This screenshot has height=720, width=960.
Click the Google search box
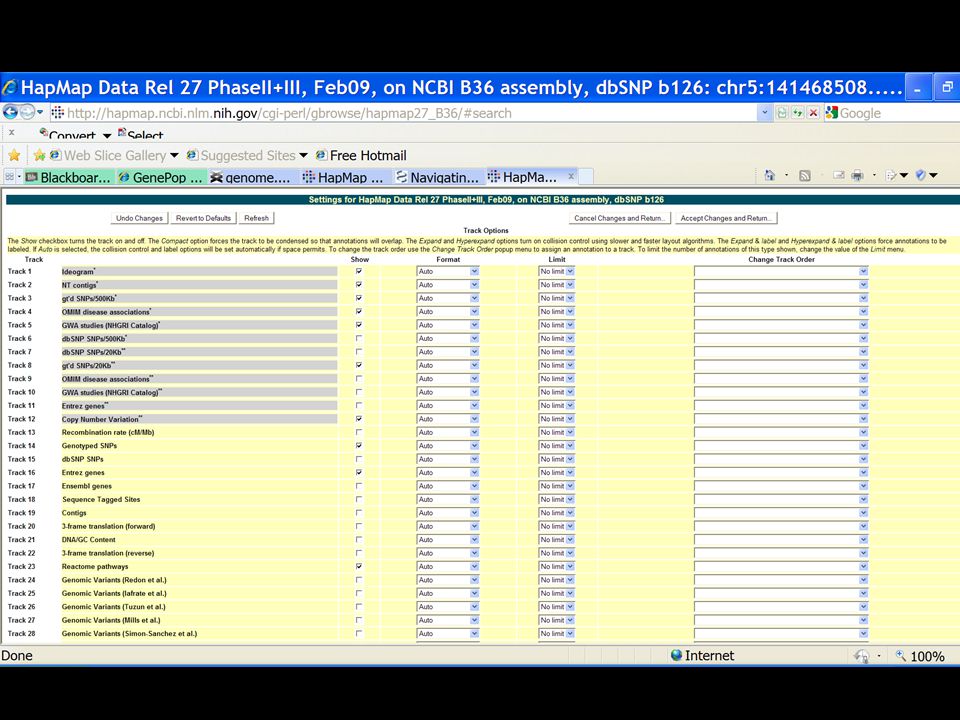[893, 113]
